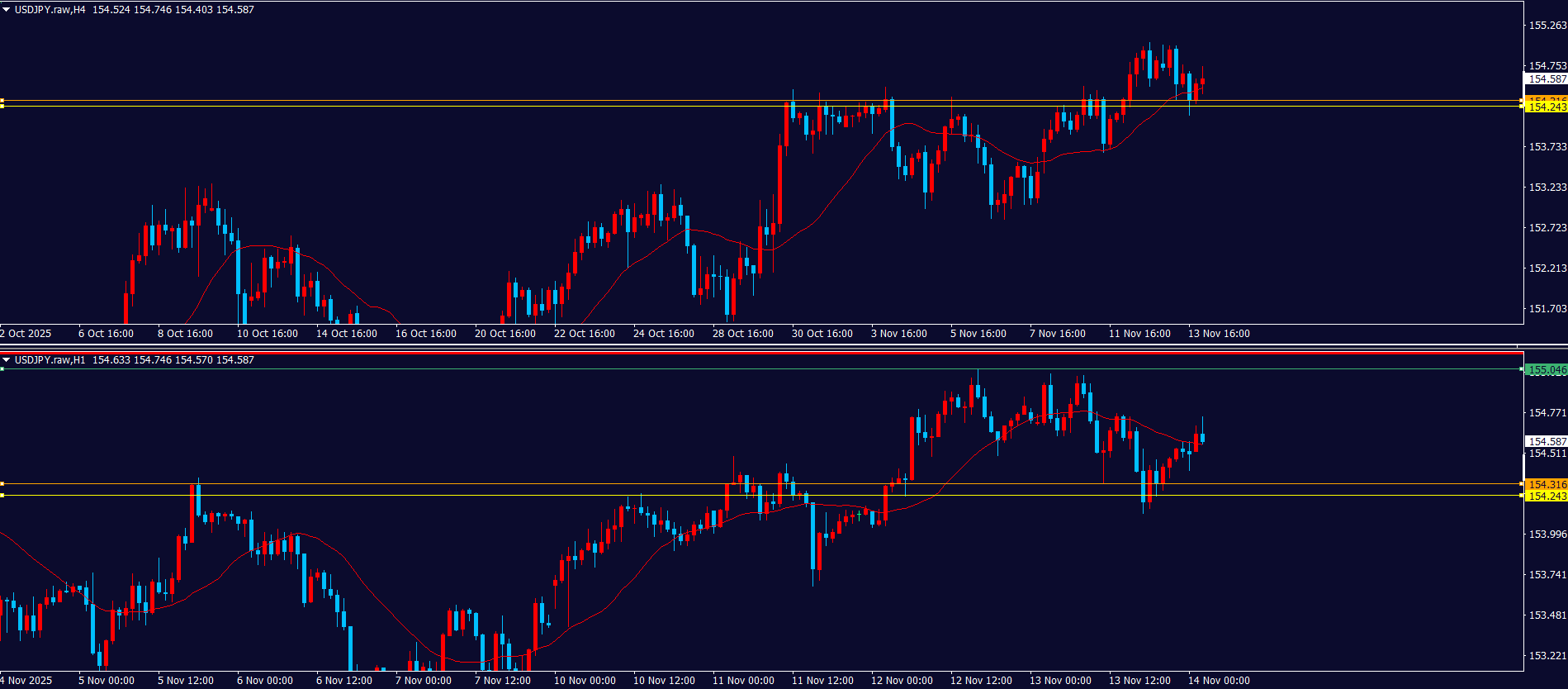Click the 13 Nov 16:00 time label
1568x689 pixels.
pos(1219,334)
